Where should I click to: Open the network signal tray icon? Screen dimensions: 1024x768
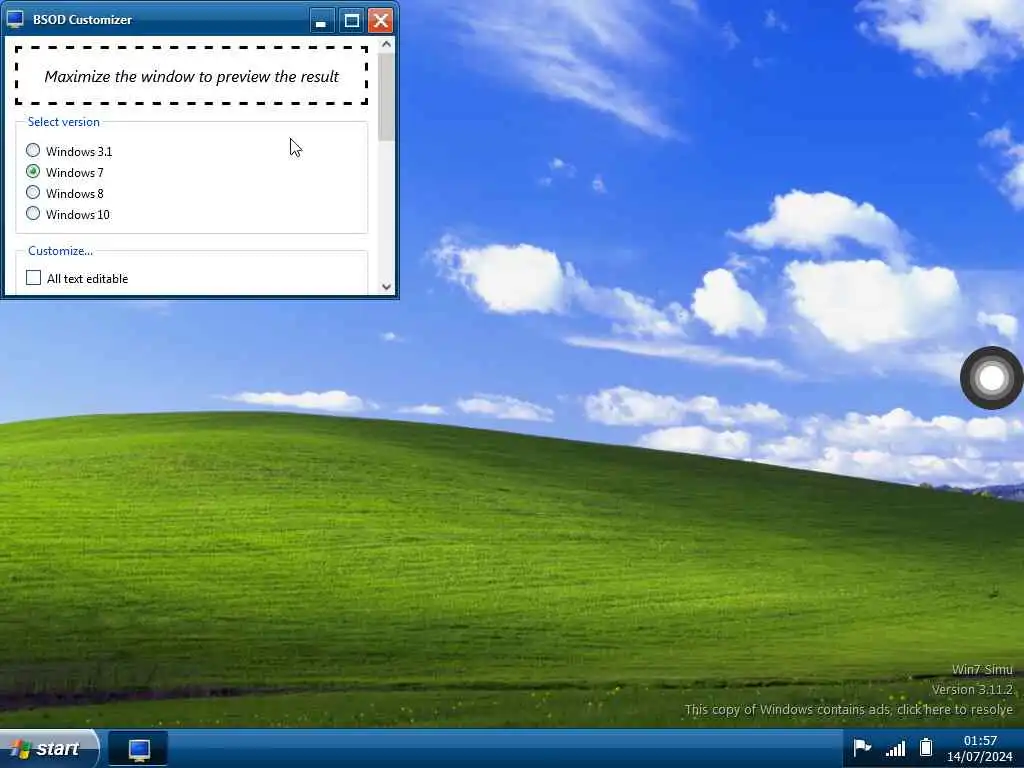(x=895, y=748)
